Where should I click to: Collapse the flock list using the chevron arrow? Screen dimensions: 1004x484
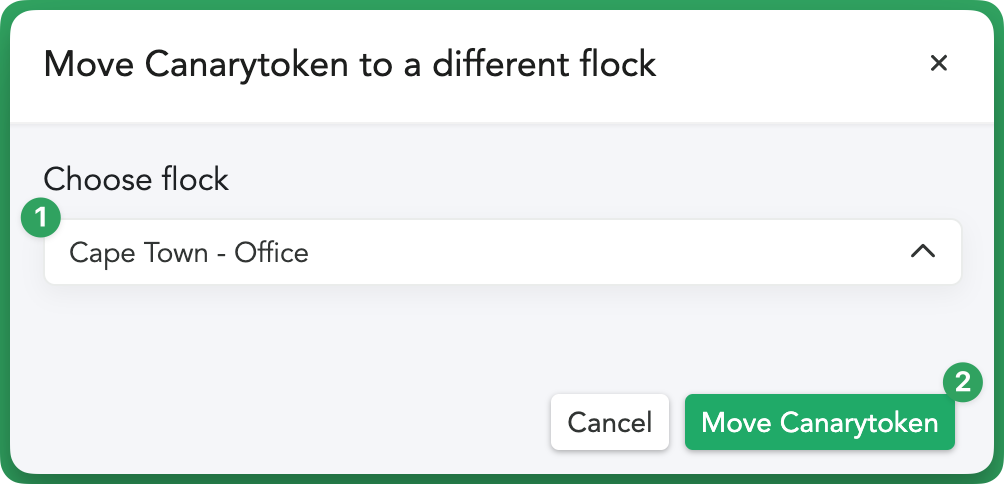tap(923, 252)
